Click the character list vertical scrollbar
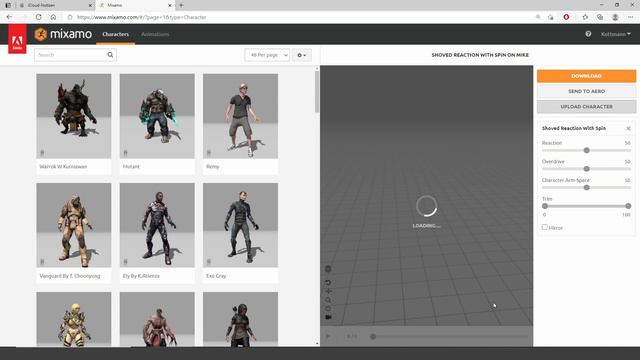Image resolution: width=640 pixels, height=360 pixels. 317,92
